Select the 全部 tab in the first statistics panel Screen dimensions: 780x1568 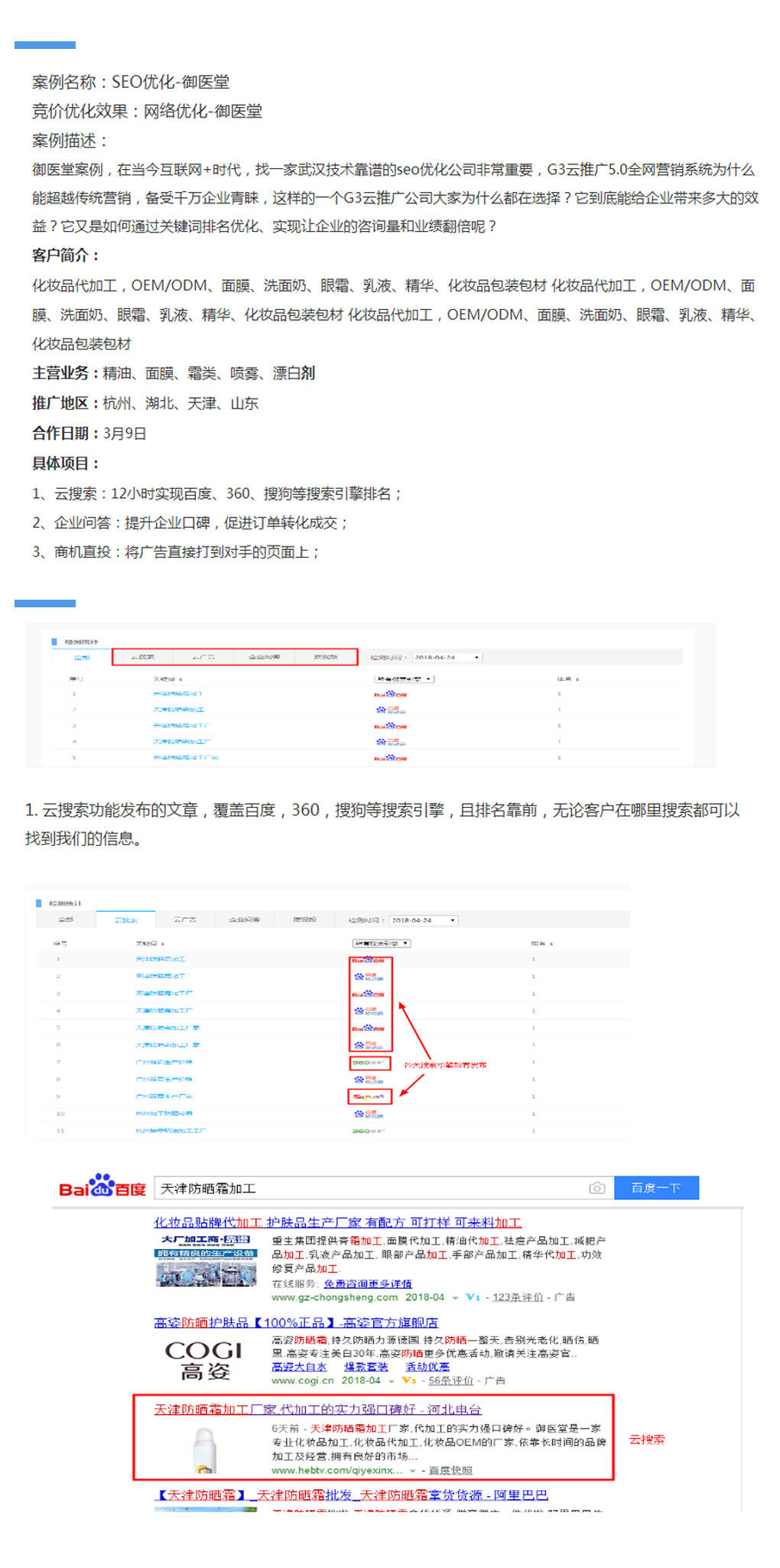tap(81, 657)
